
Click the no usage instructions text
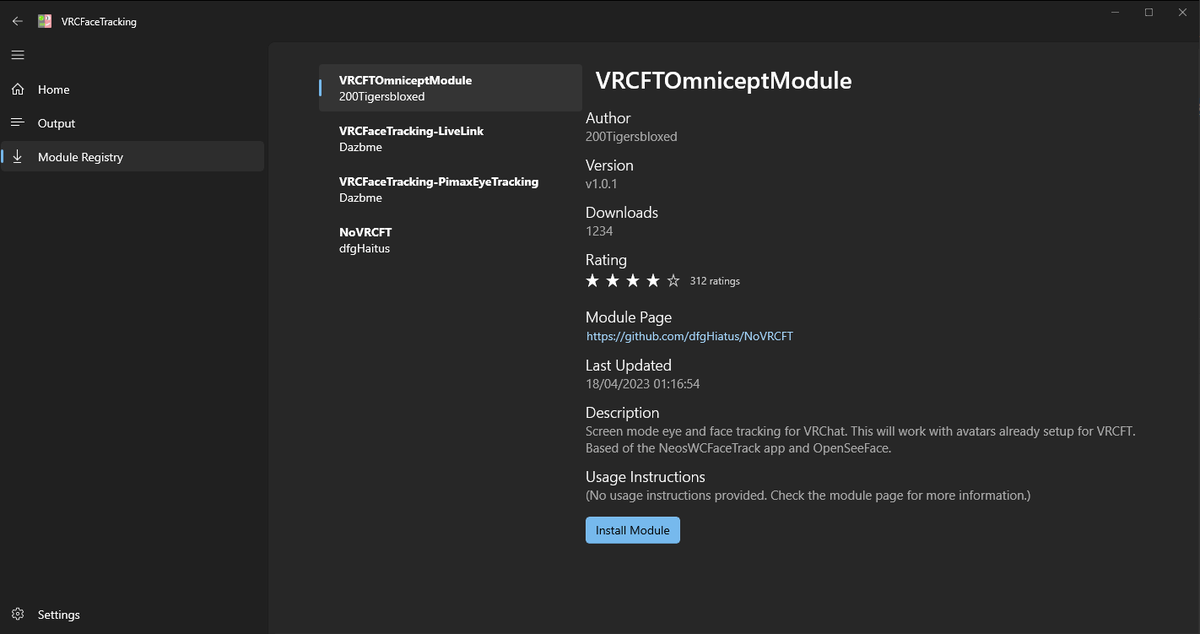point(808,496)
